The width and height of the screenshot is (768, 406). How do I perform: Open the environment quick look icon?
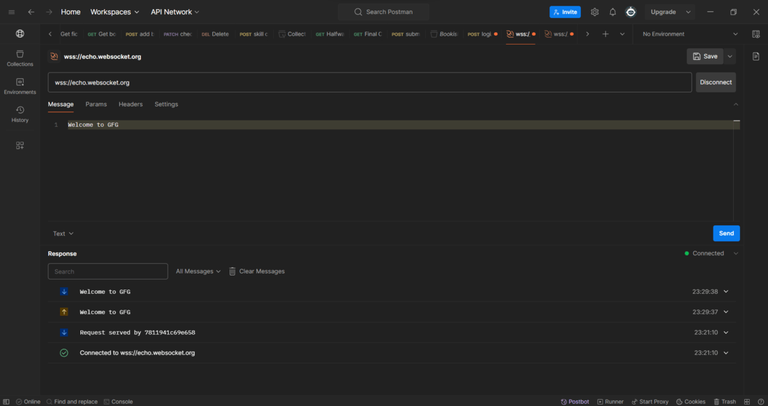tap(755, 34)
